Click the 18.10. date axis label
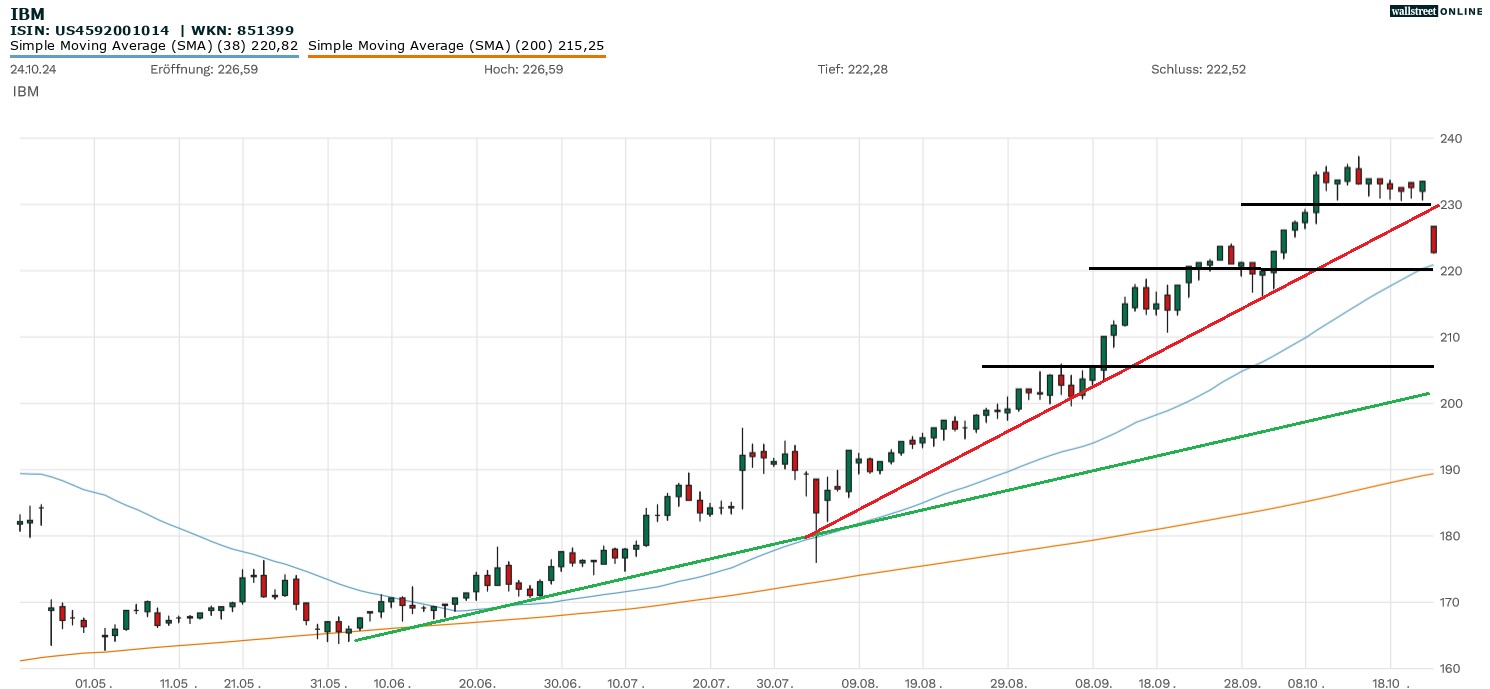Screen dimensions: 1490x689 click(1390, 682)
